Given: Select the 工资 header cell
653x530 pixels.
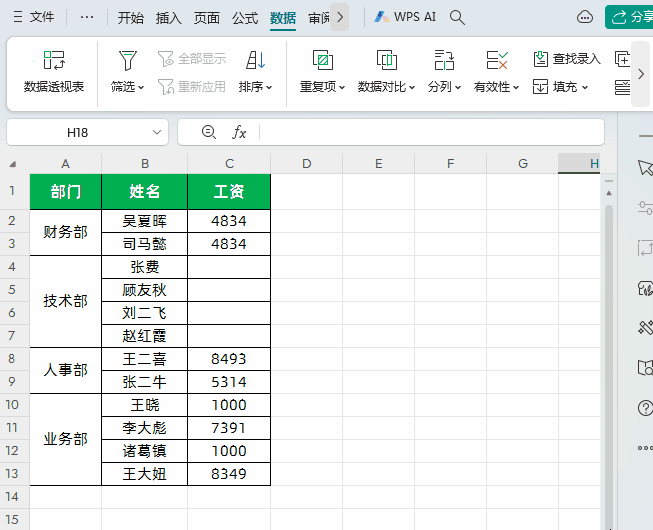Looking at the screenshot, I should coord(229,192).
